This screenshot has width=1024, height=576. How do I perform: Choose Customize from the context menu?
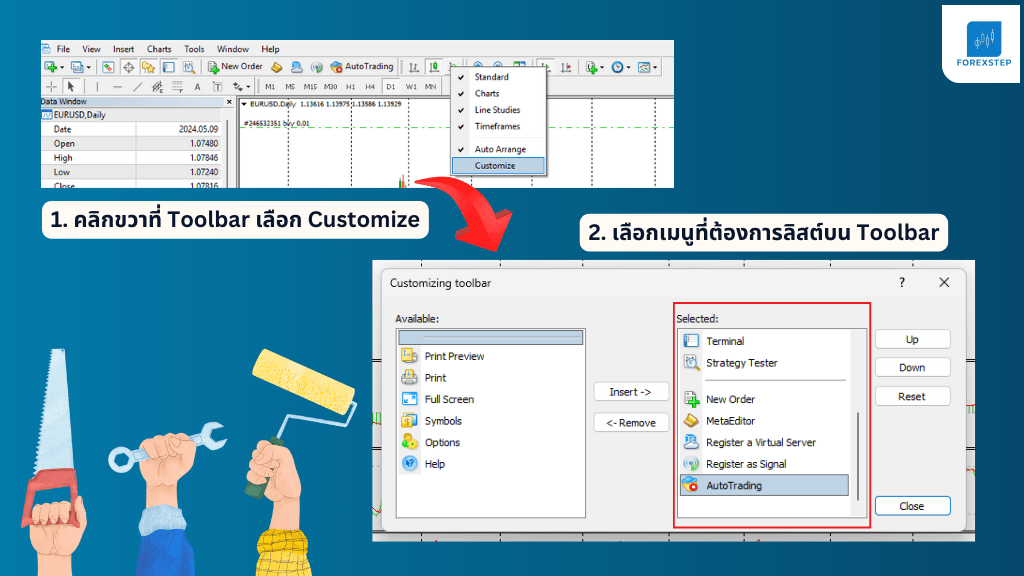[495, 166]
